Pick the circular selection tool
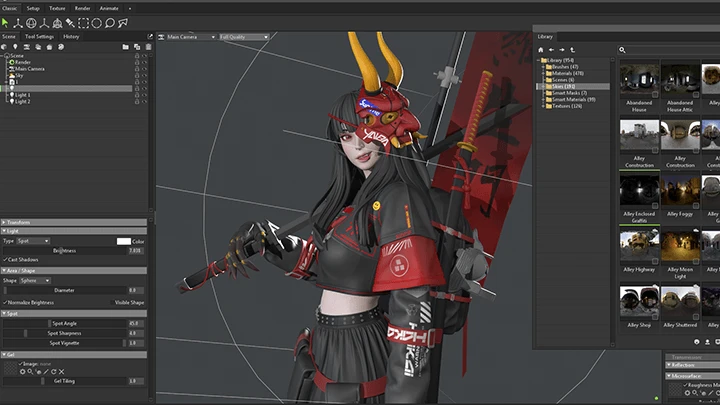The width and height of the screenshot is (720, 405). pyautogui.click(x=96, y=22)
